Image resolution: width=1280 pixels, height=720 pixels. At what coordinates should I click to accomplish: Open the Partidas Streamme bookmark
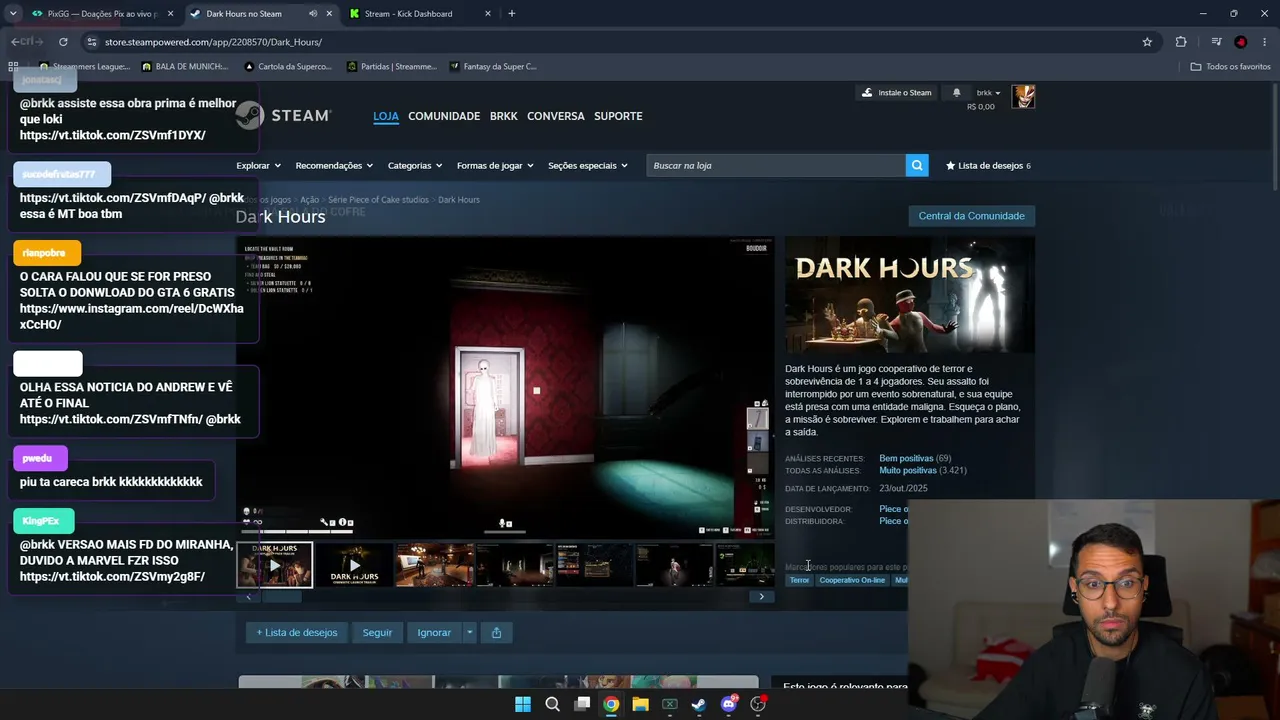pyautogui.click(x=392, y=67)
